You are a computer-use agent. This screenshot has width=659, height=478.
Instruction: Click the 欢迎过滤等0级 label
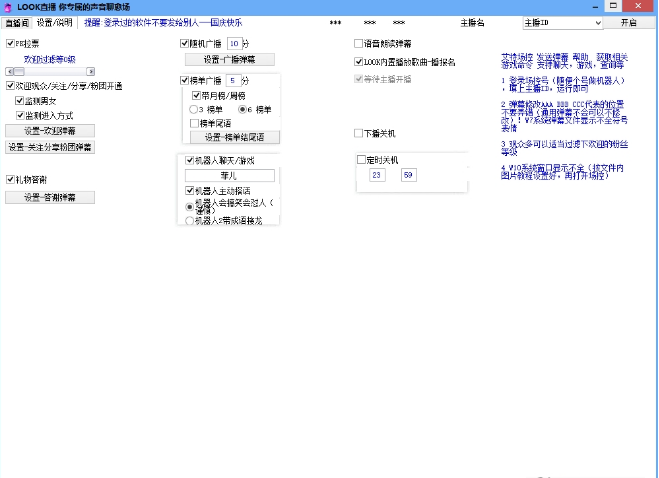[50, 59]
